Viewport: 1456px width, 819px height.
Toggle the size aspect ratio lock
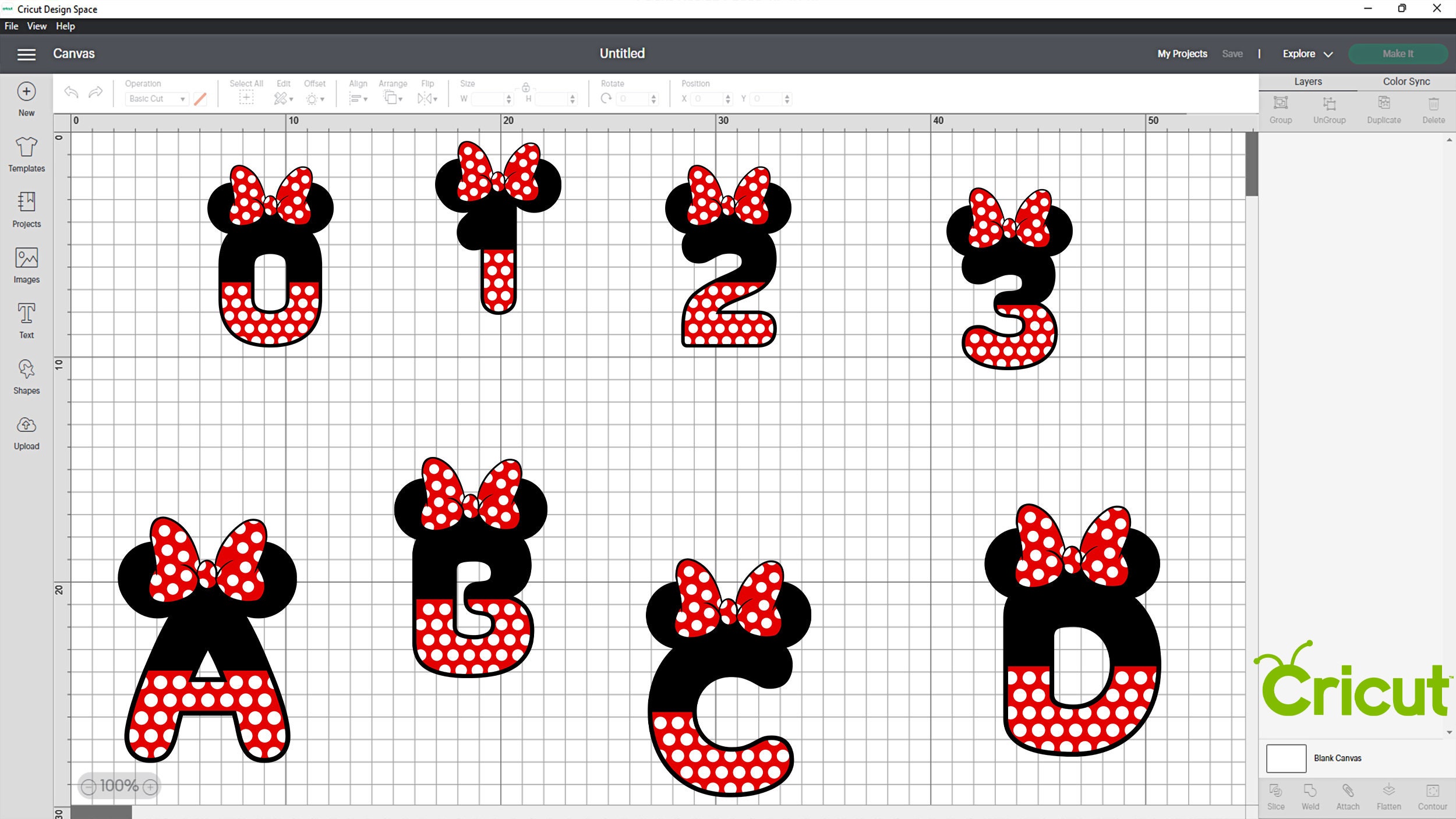[x=525, y=87]
